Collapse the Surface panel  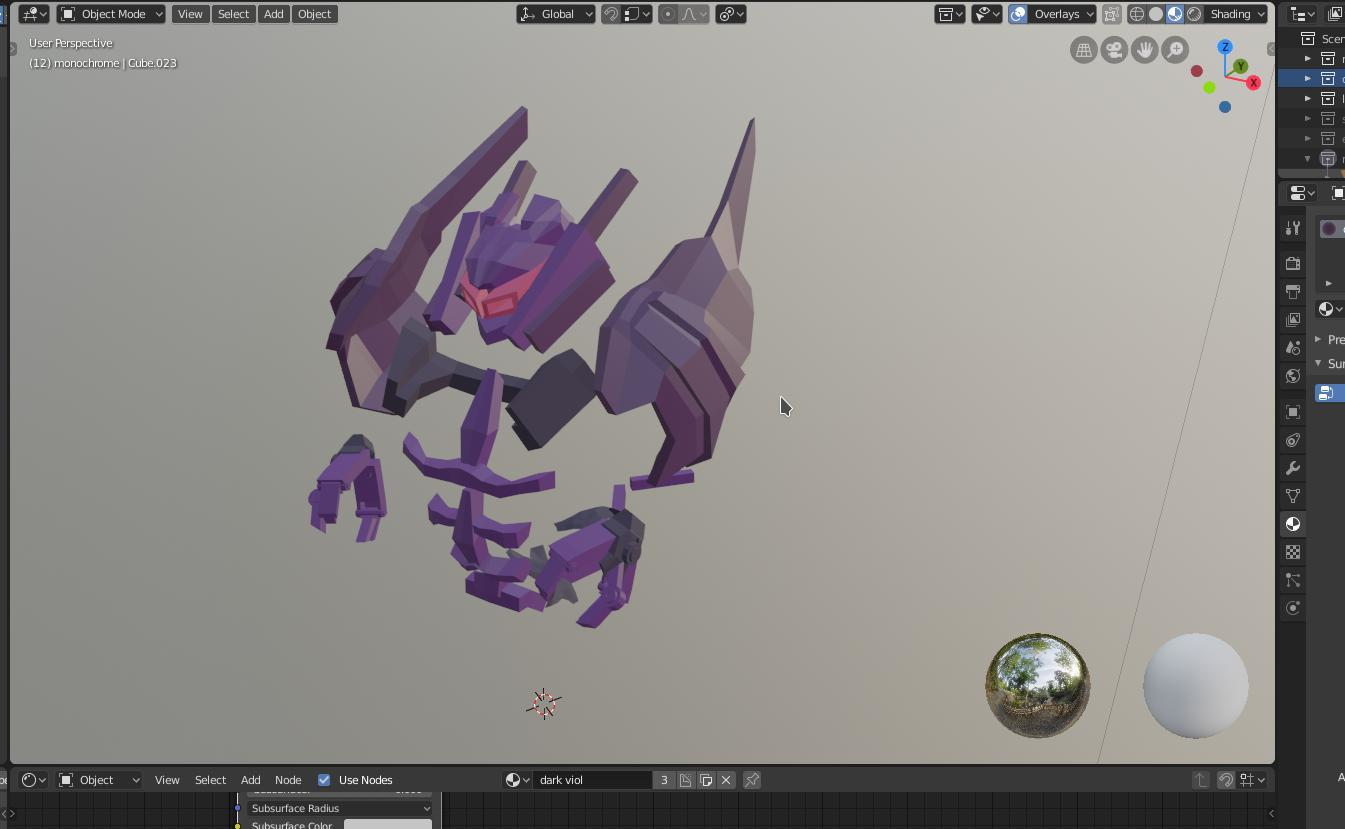click(x=1319, y=363)
